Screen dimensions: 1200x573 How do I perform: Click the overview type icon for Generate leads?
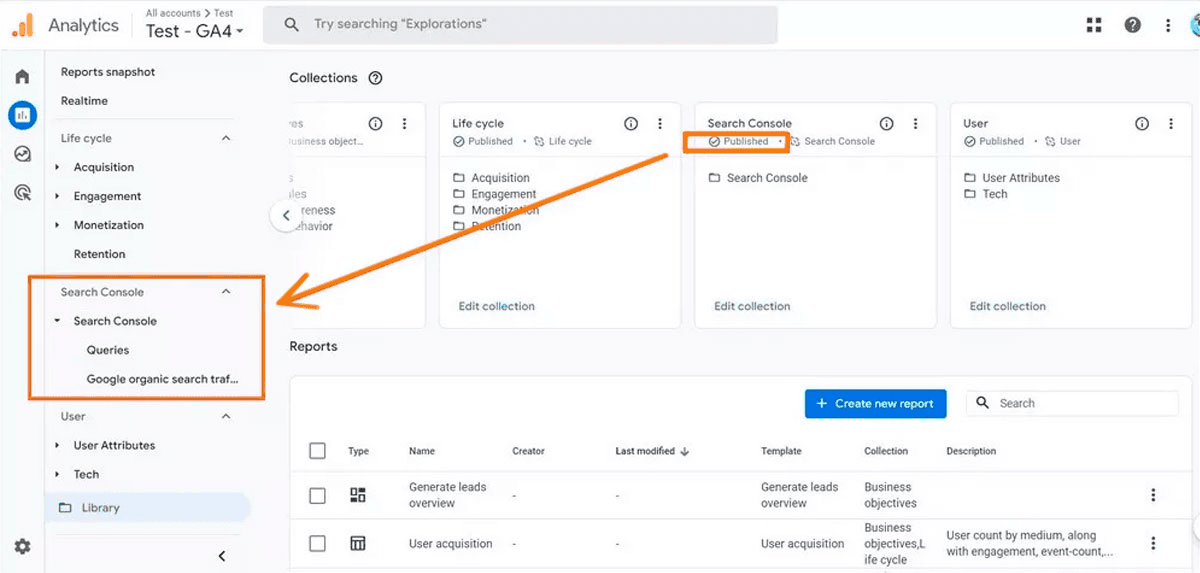click(x=357, y=495)
